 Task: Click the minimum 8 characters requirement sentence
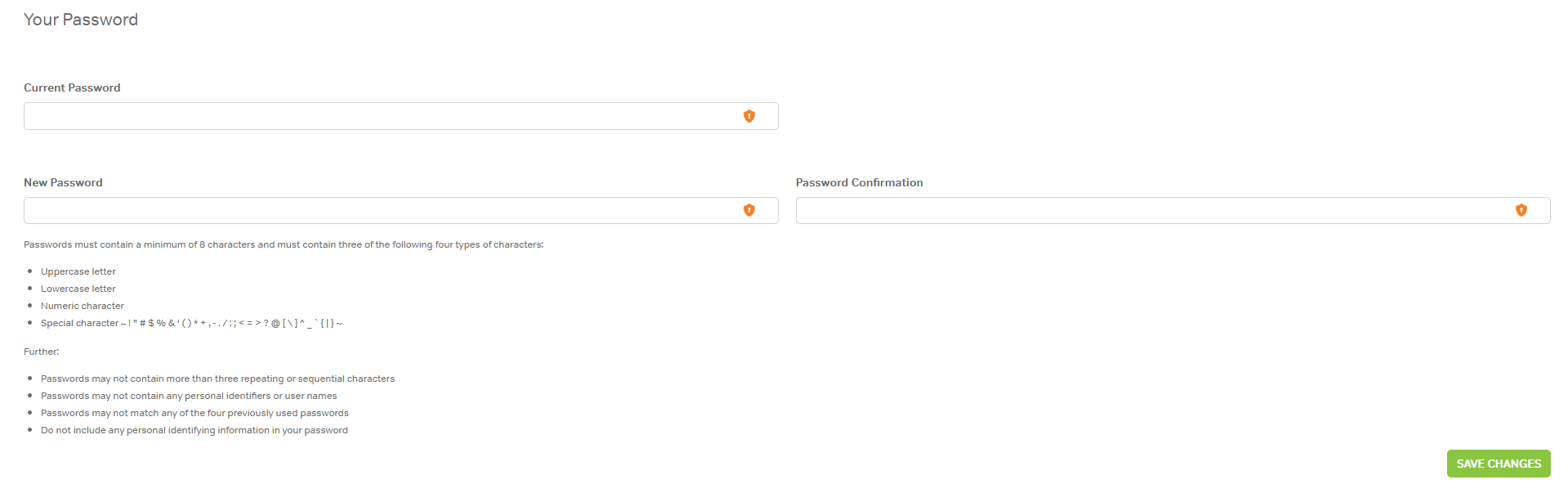point(284,244)
